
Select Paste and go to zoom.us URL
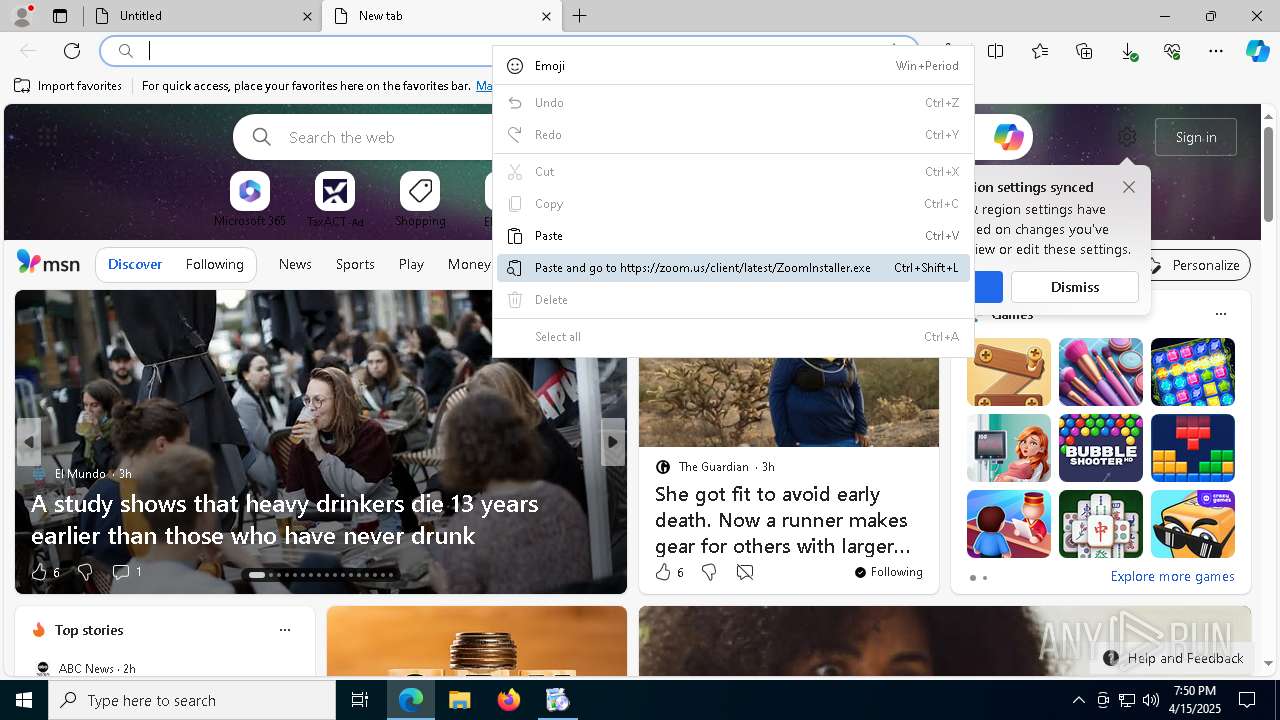(733, 268)
